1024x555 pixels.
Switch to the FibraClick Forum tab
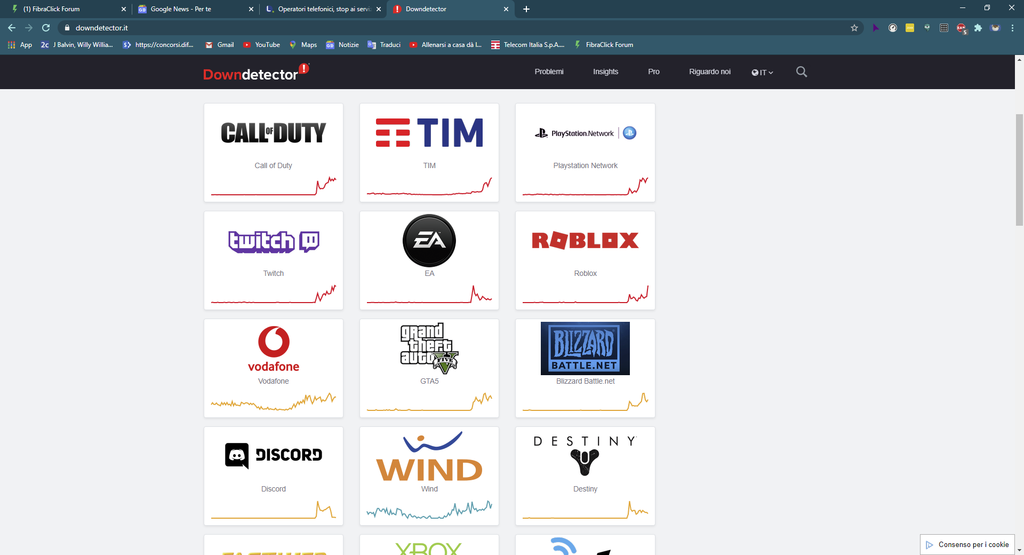(x=65, y=9)
